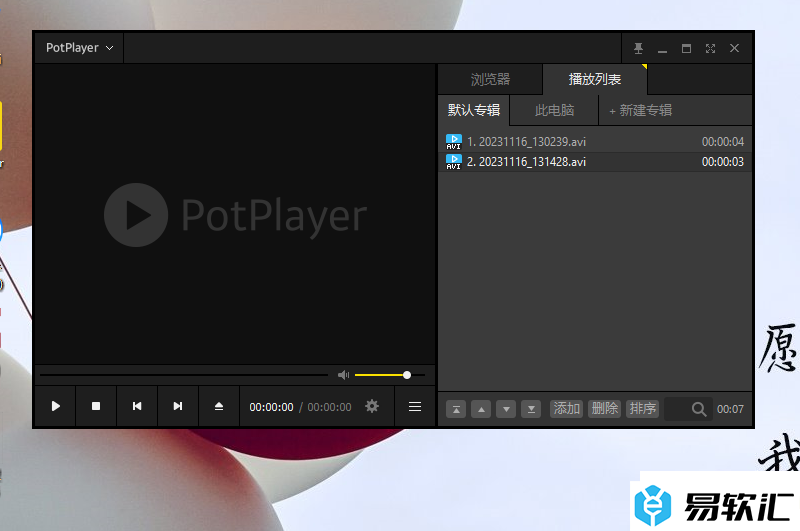This screenshot has height=531, width=800.
Task: Click + 新建专辑 to create album
Action: point(641,110)
